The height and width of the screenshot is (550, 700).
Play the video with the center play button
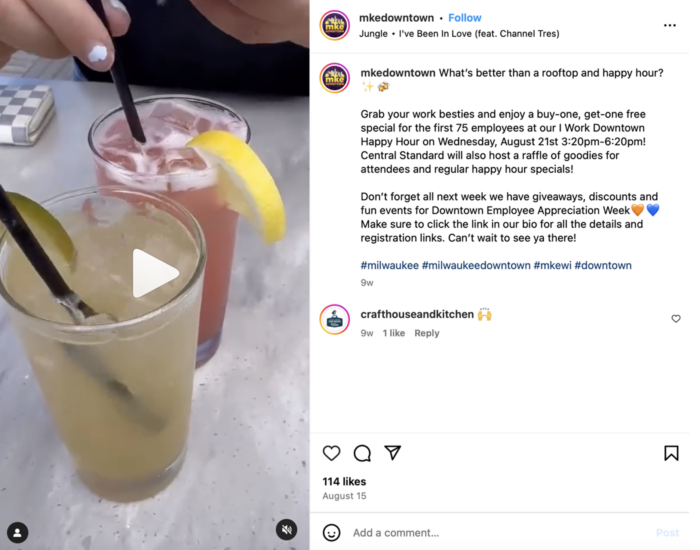pos(154,273)
